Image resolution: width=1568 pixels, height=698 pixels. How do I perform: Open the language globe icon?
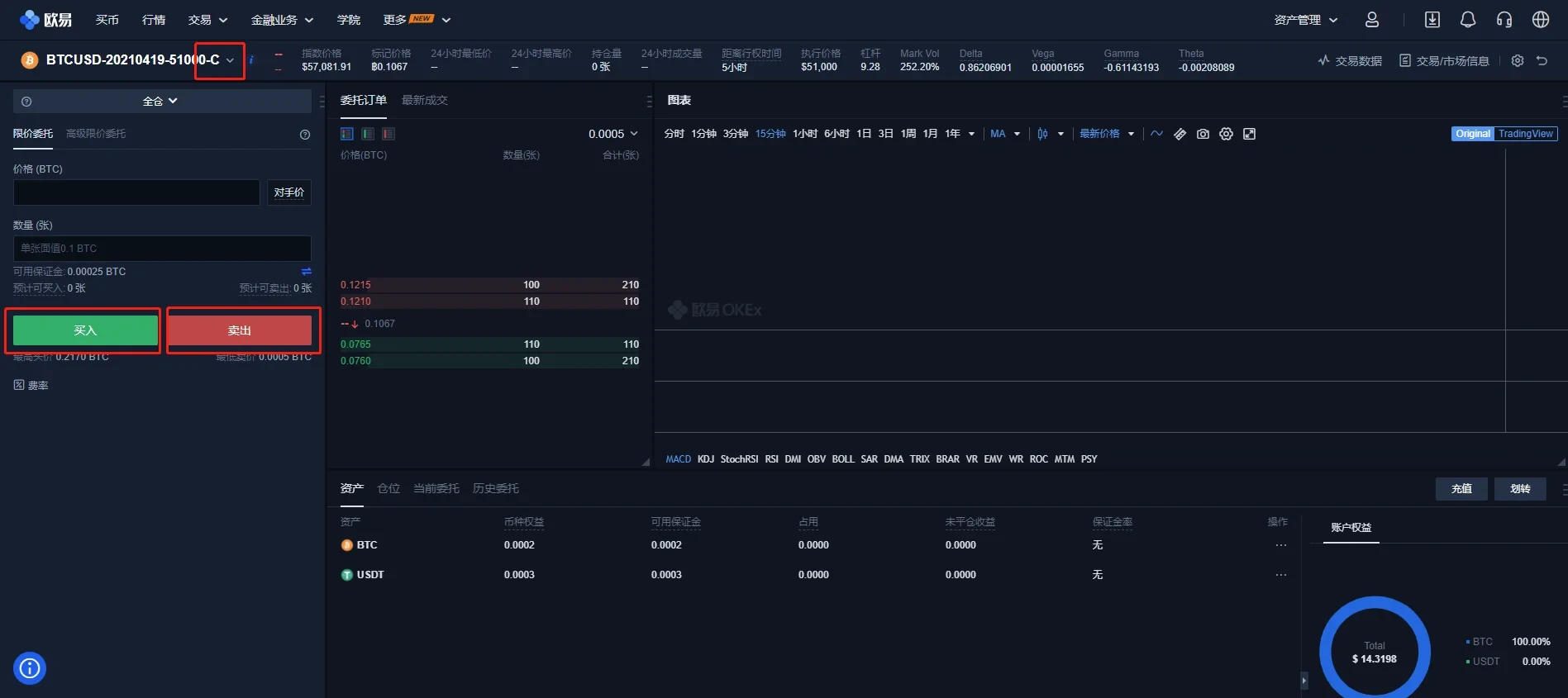point(1540,20)
